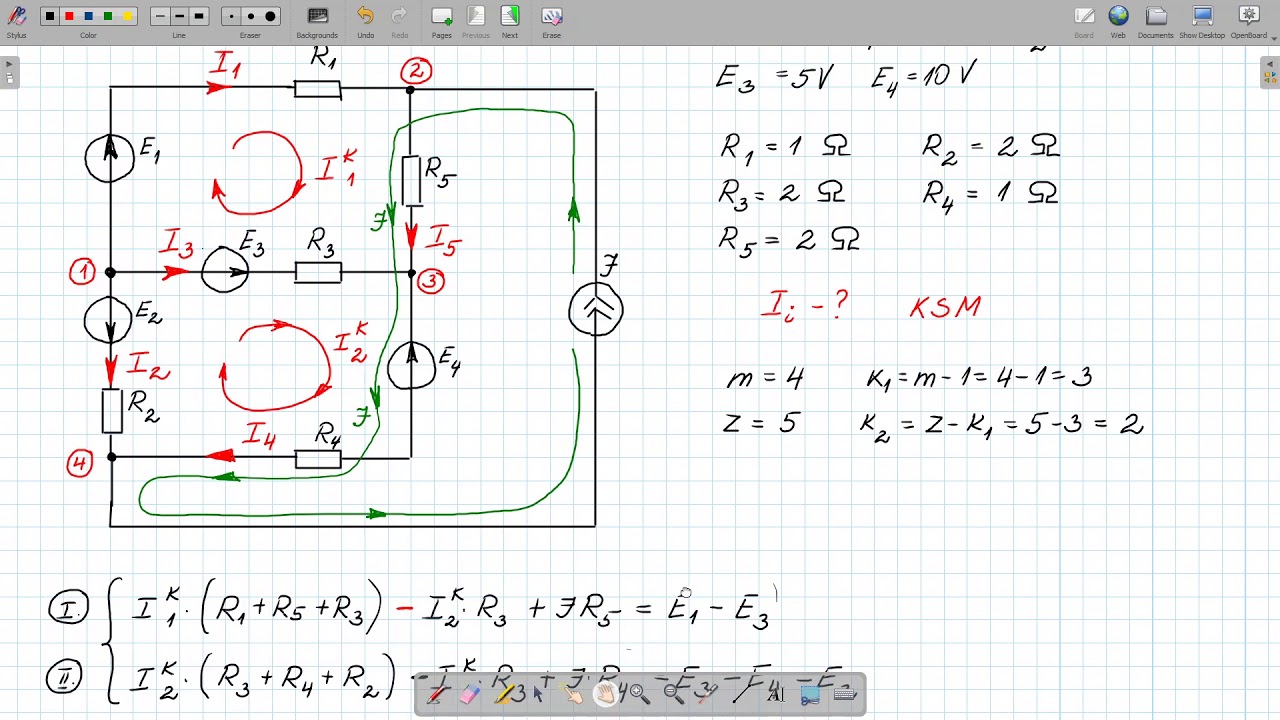The width and height of the screenshot is (1280, 720).
Task: Switch to Board mode
Action: pyautogui.click(x=1084, y=21)
